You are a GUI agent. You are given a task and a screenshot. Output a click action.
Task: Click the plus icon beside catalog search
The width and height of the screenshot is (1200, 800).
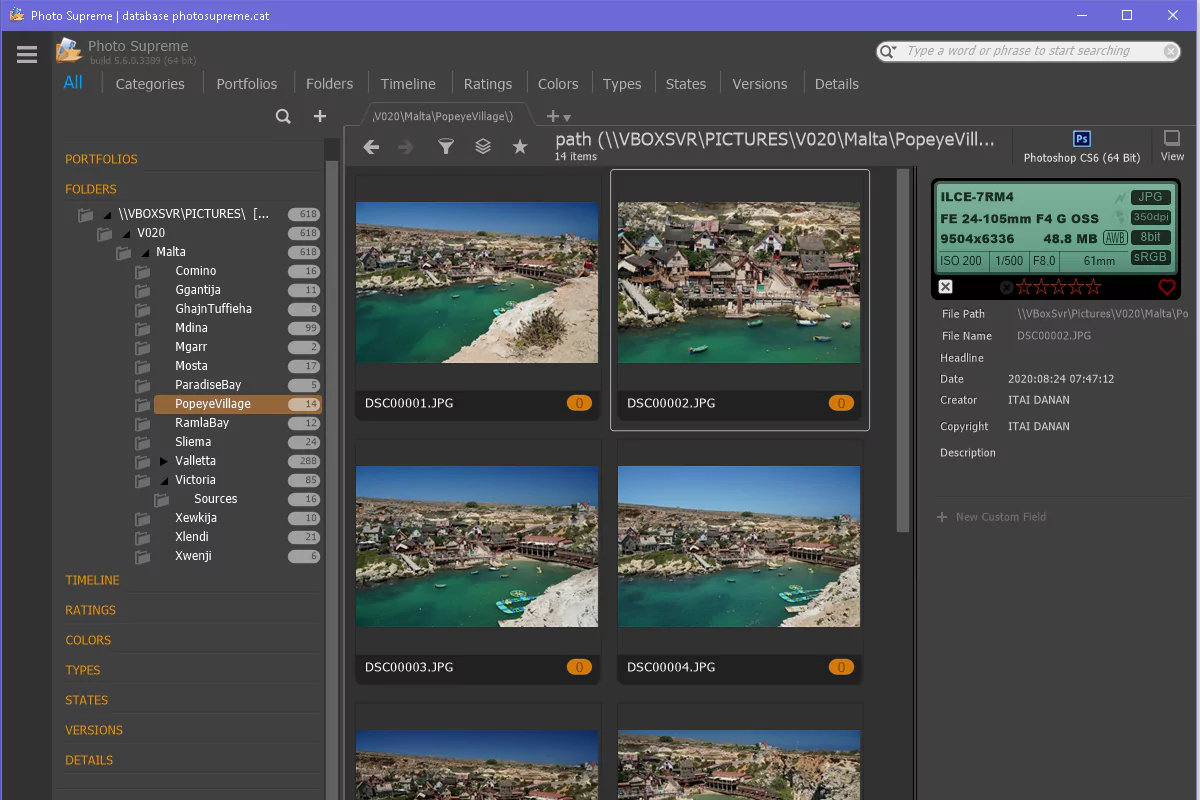point(320,117)
